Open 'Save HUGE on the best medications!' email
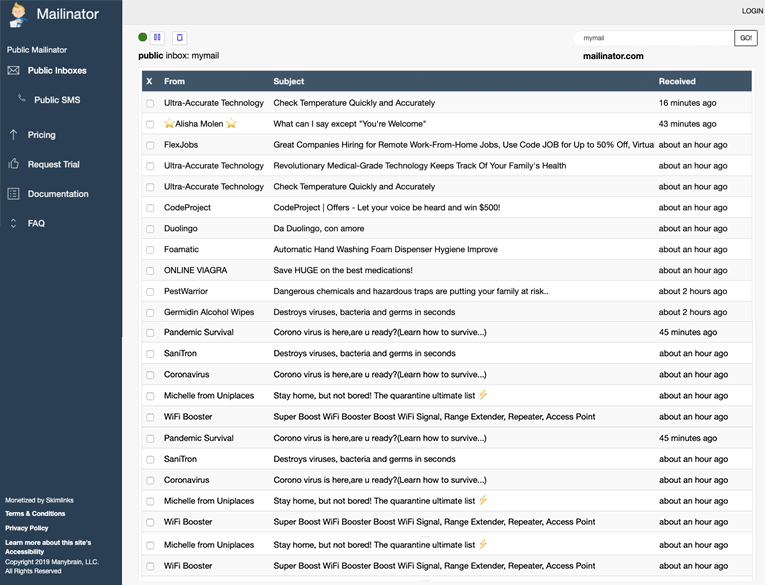The height and width of the screenshot is (585, 765). click(x=343, y=271)
